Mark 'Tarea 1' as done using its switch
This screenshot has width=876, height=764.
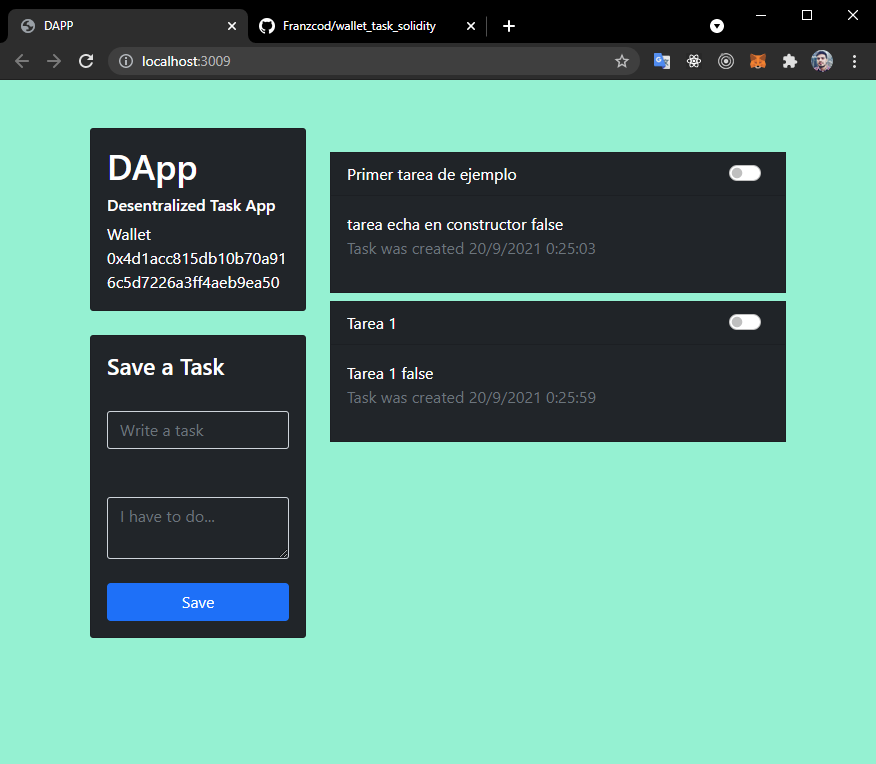point(744,321)
